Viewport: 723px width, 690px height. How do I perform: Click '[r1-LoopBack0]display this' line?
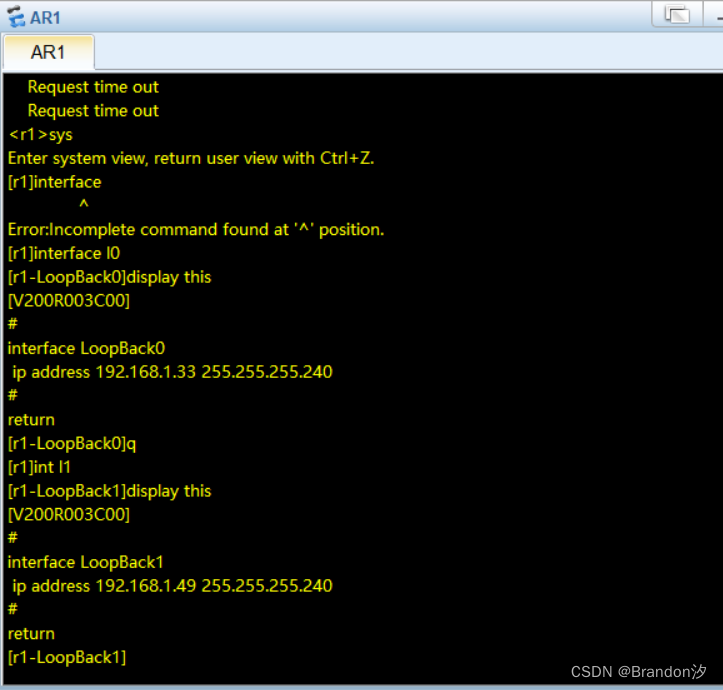(x=109, y=277)
